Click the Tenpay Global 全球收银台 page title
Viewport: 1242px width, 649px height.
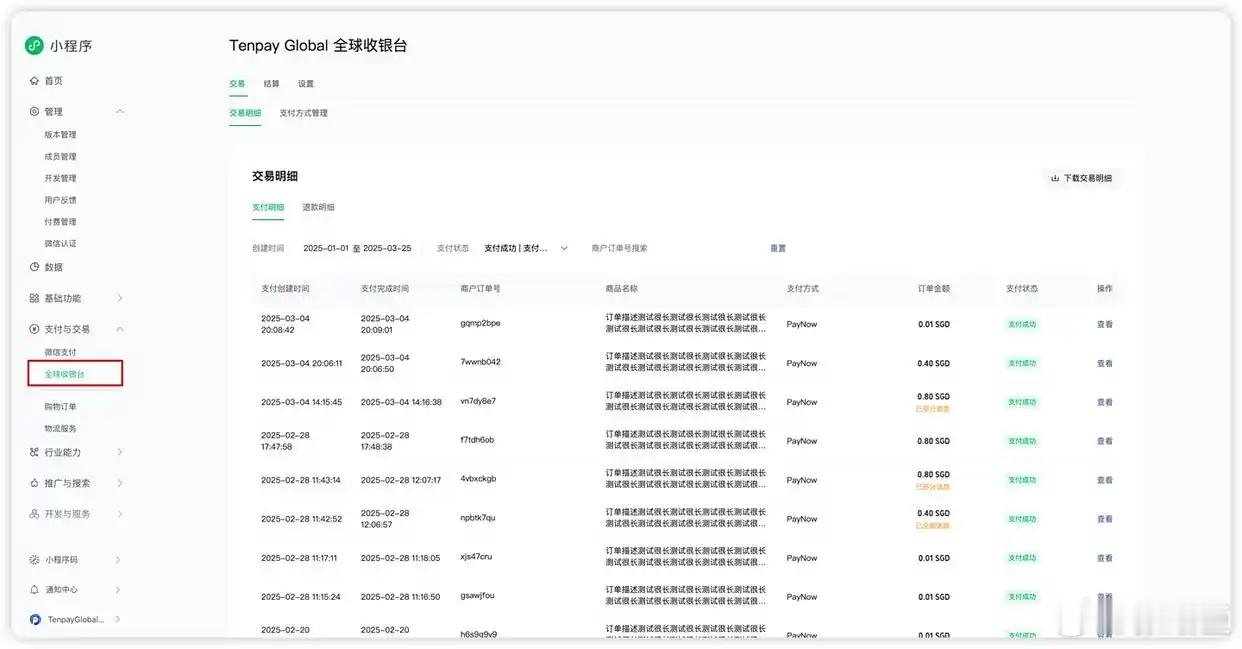click(x=318, y=46)
